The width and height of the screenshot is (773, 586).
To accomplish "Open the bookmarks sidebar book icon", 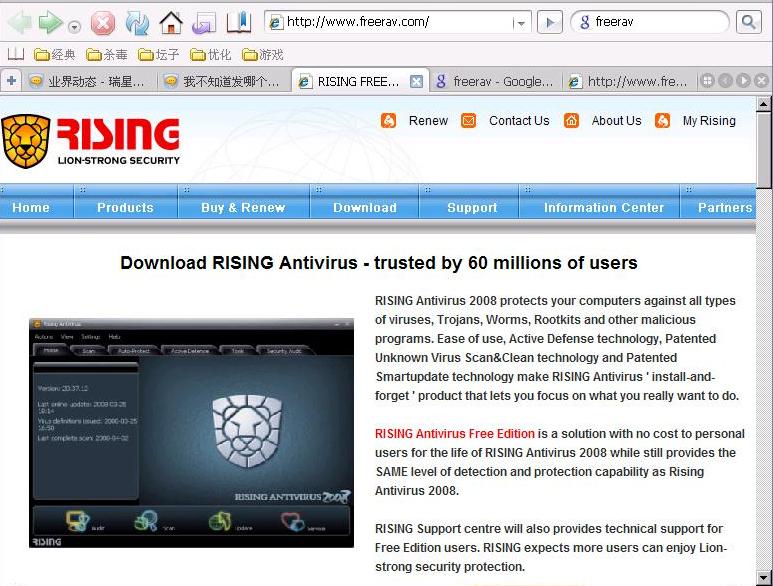I will pos(16,54).
